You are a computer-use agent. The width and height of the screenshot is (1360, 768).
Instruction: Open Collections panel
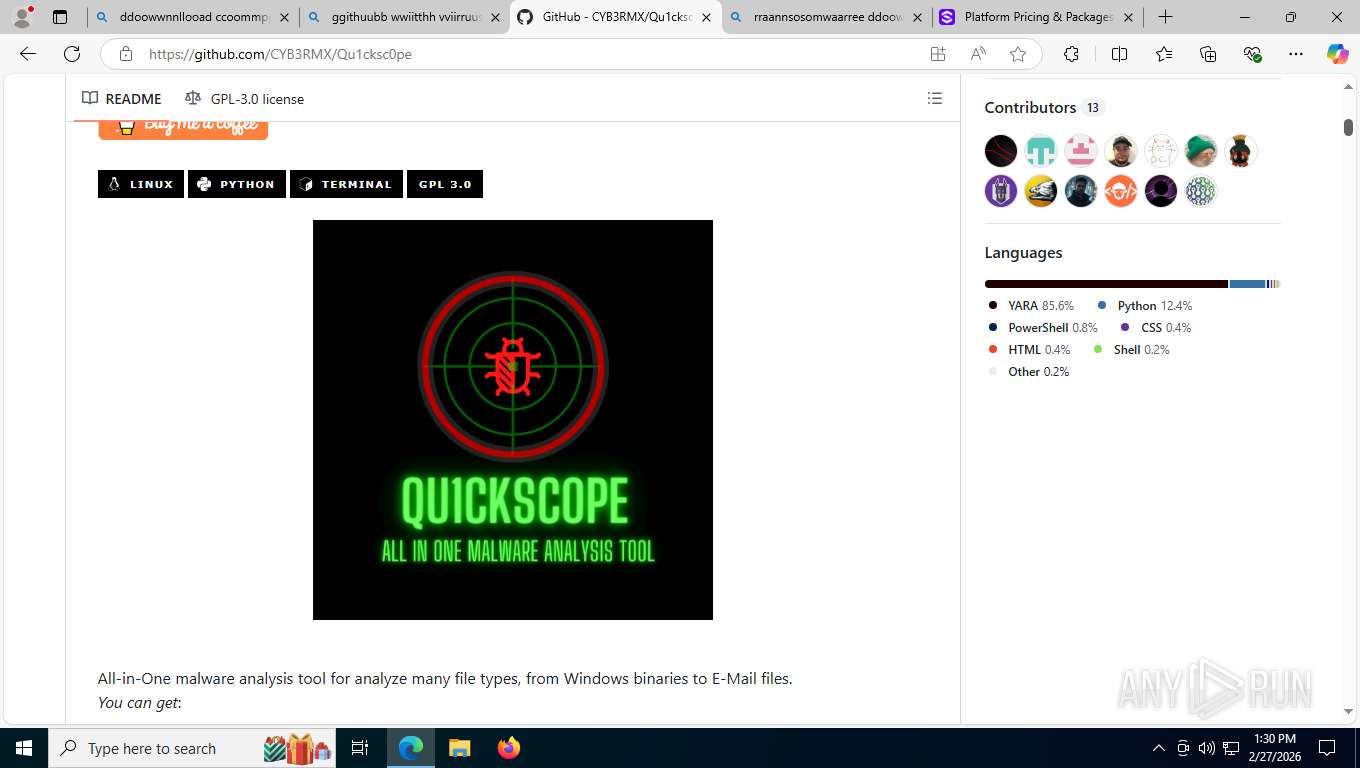pyautogui.click(x=1208, y=54)
